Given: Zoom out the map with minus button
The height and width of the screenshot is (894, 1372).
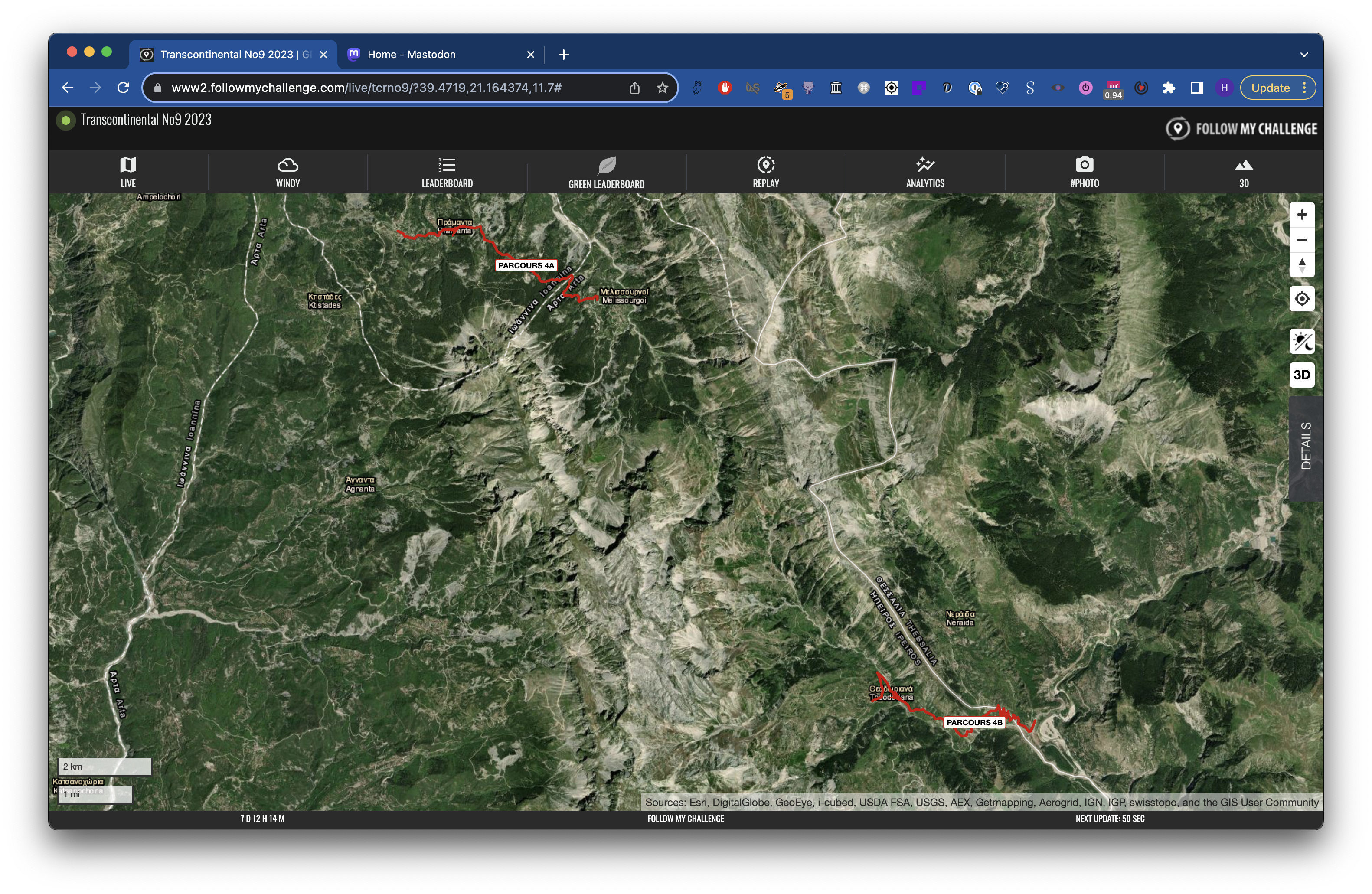Looking at the screenshot, I should [x=1302, y=240].
